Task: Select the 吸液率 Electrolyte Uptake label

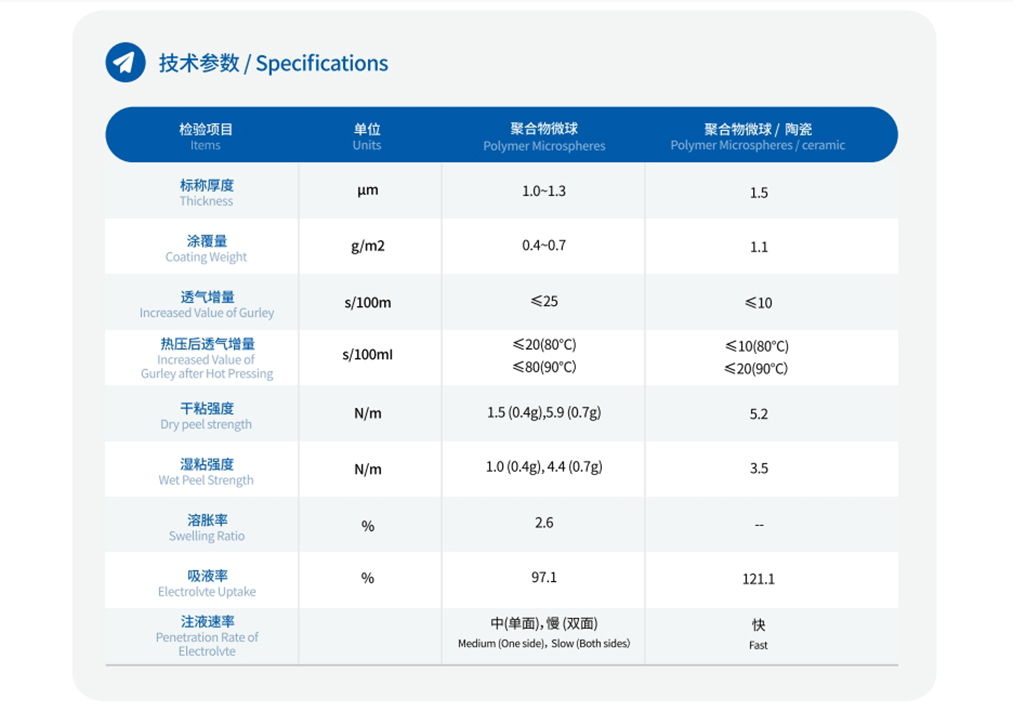Action: [207, 583]
